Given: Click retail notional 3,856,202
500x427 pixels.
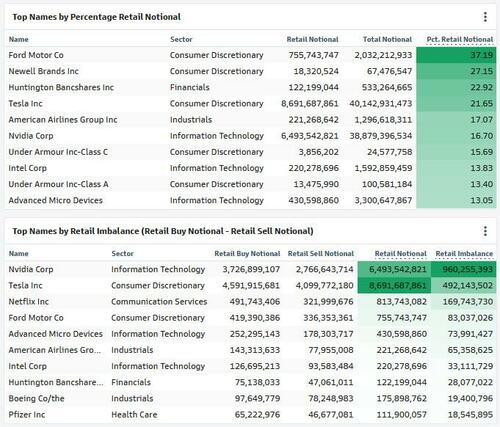Looking at the screenshot, I should pos(319,152).
